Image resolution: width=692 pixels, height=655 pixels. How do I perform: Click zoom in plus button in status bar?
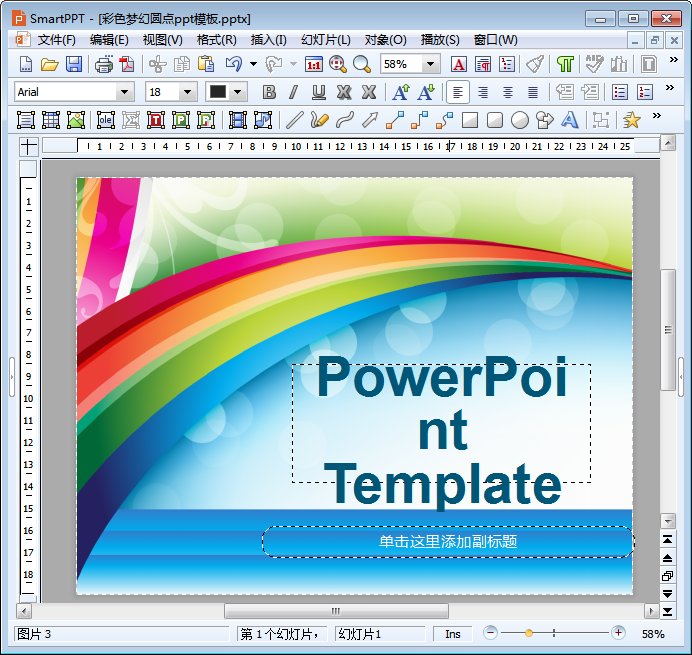point(618,633)
